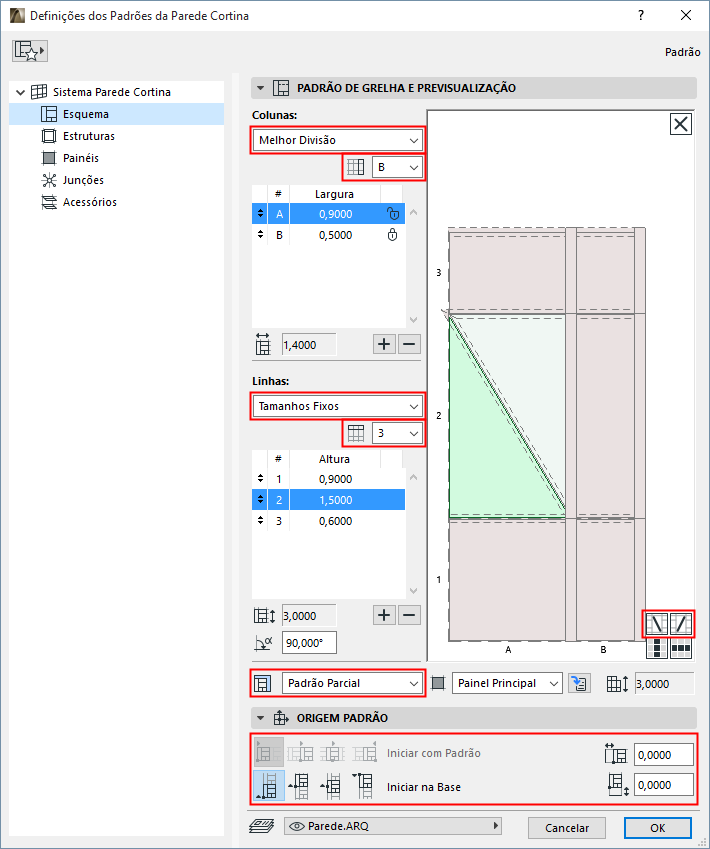Viewport: 710px width, 849px height.
Task: Click the pattern angle icon
Action: (x=263, y=643)
